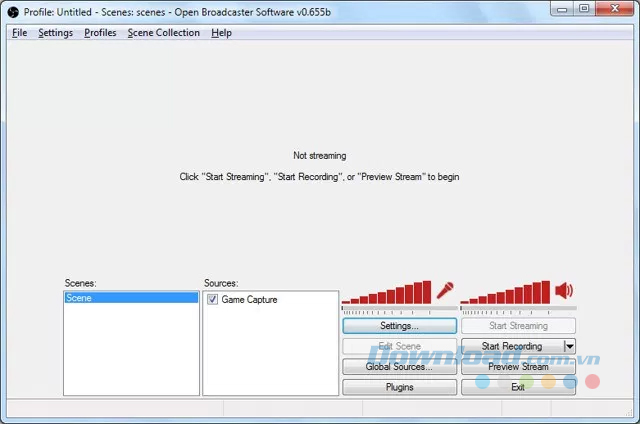Open the Help menu
Screen dimensions: 640x424
221,33
